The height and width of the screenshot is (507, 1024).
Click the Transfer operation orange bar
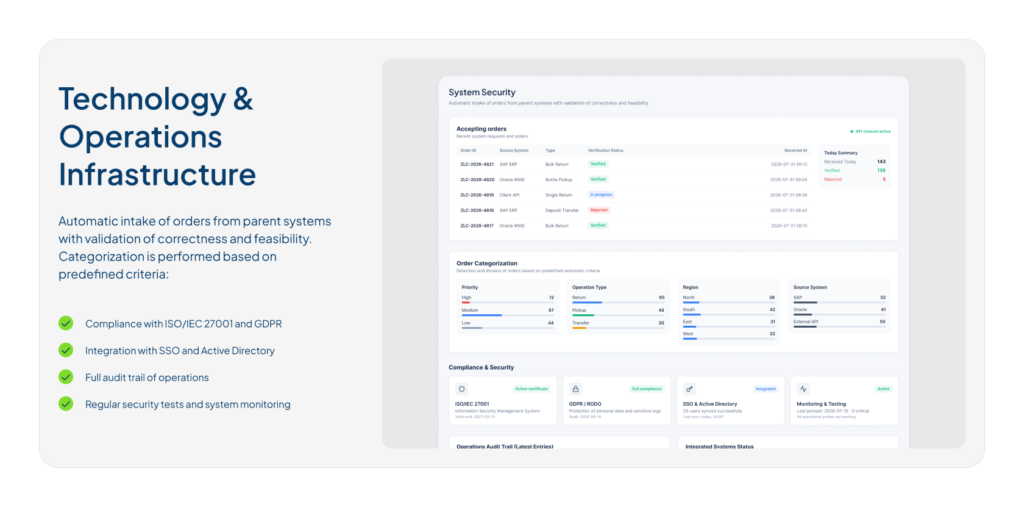click(x=579, y=327)
